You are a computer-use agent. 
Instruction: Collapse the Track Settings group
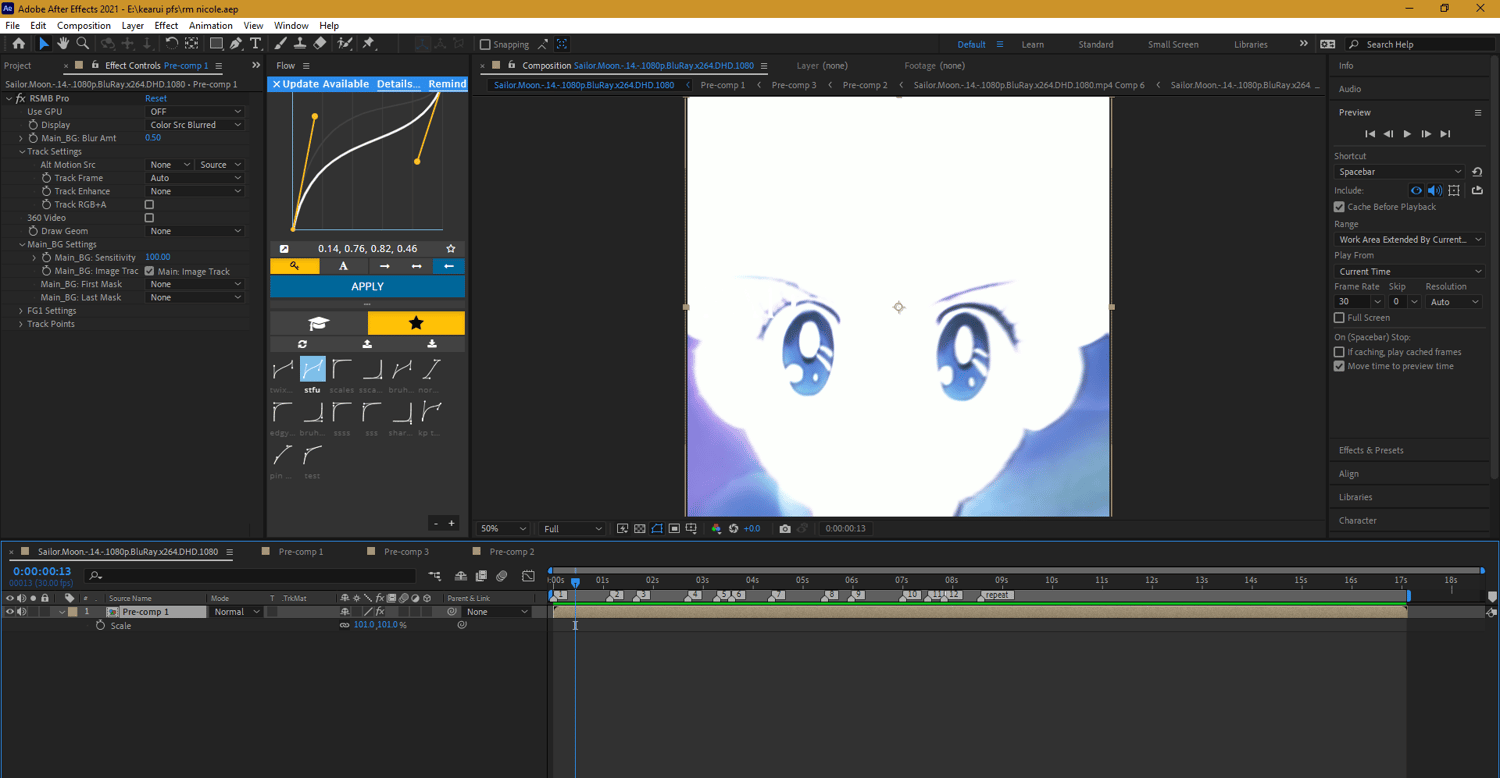pos(21,152)
